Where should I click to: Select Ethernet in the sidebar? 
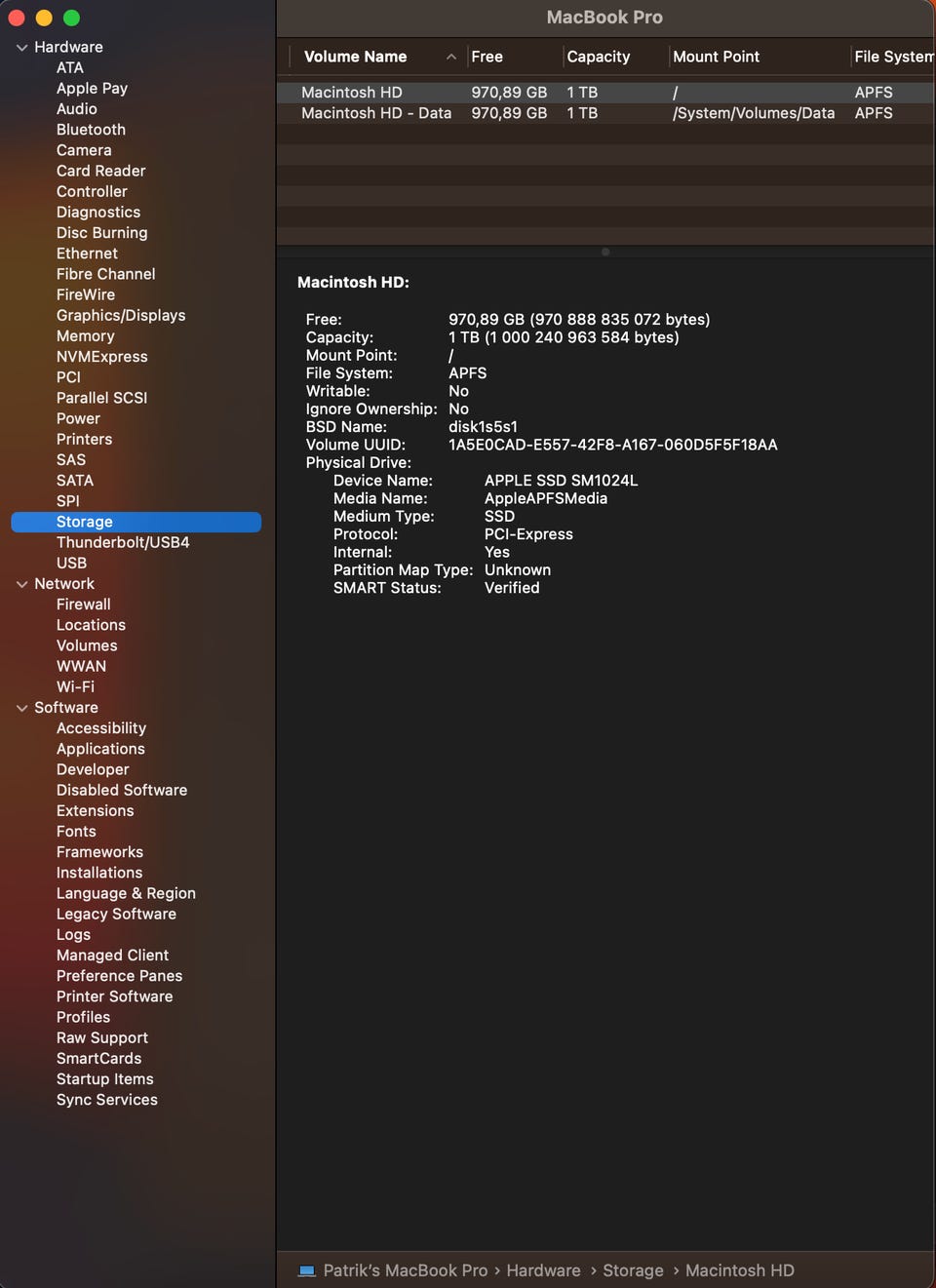click(87, 254)
